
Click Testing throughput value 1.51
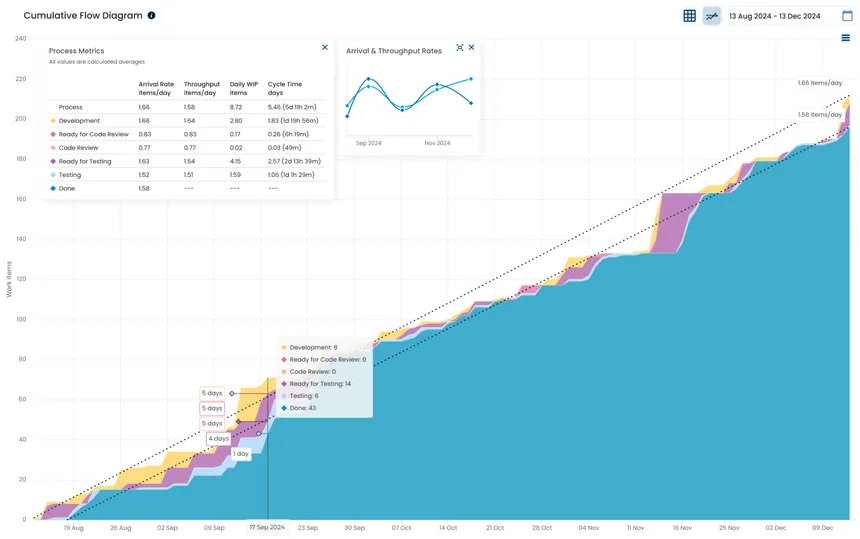pos(188,175)
